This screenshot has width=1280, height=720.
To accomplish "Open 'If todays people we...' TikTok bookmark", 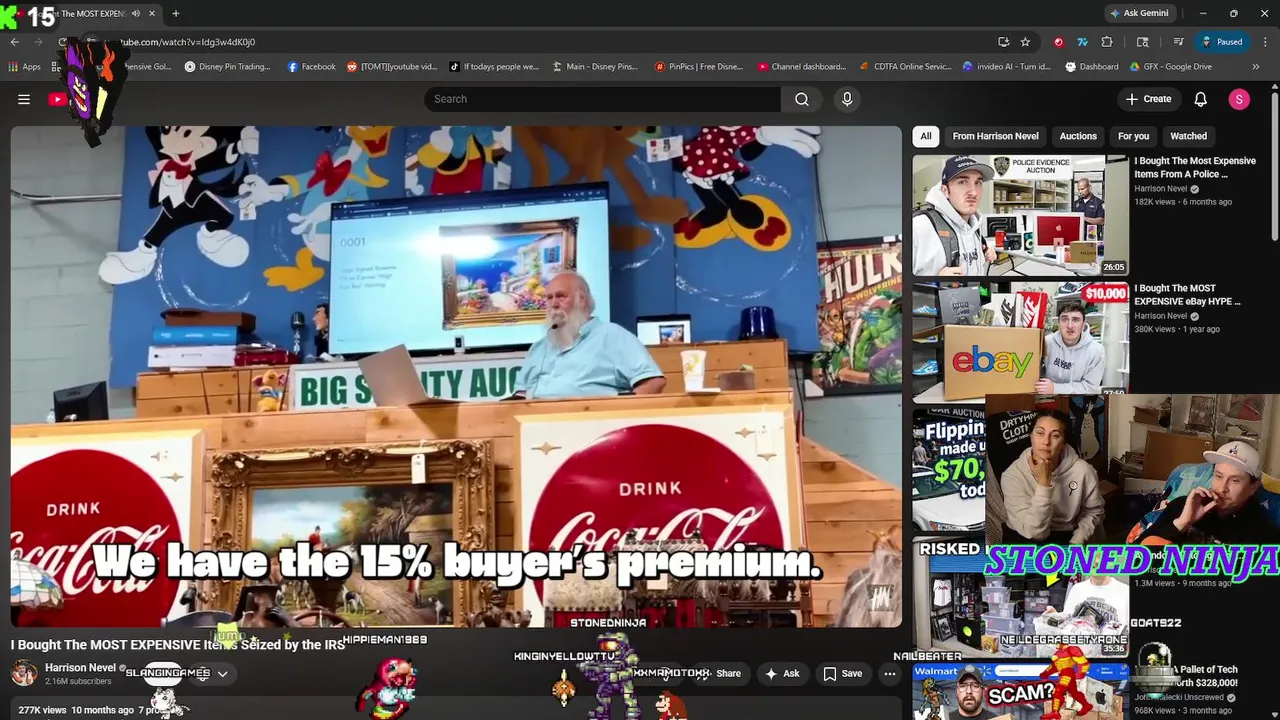I will [494, 67].
